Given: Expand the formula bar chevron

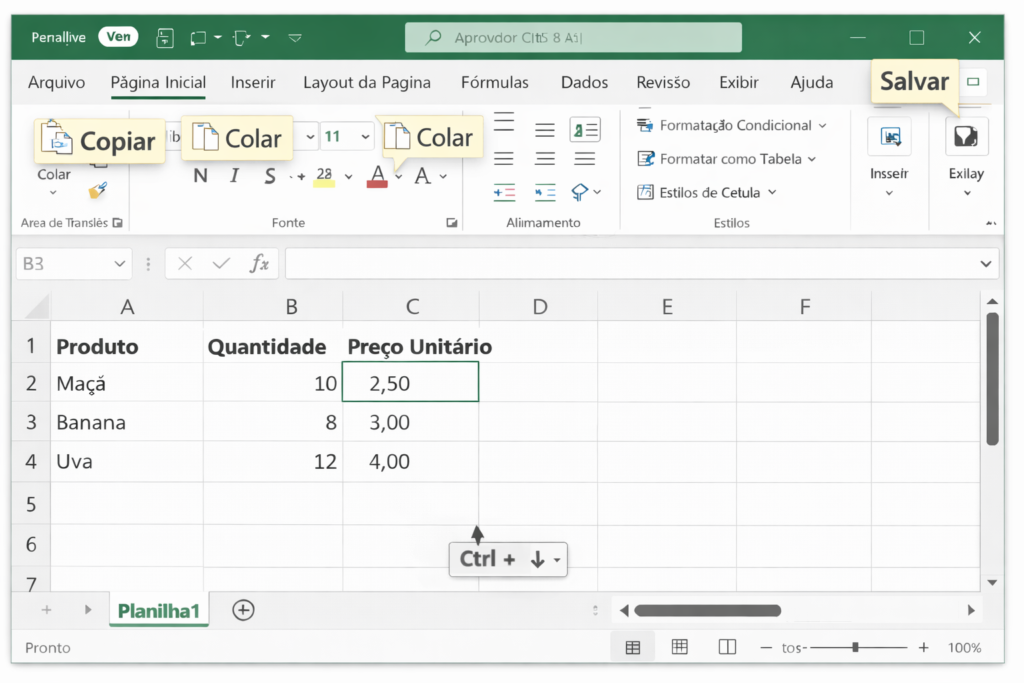Looking at the screenshot, I should (x=986, y=264).
